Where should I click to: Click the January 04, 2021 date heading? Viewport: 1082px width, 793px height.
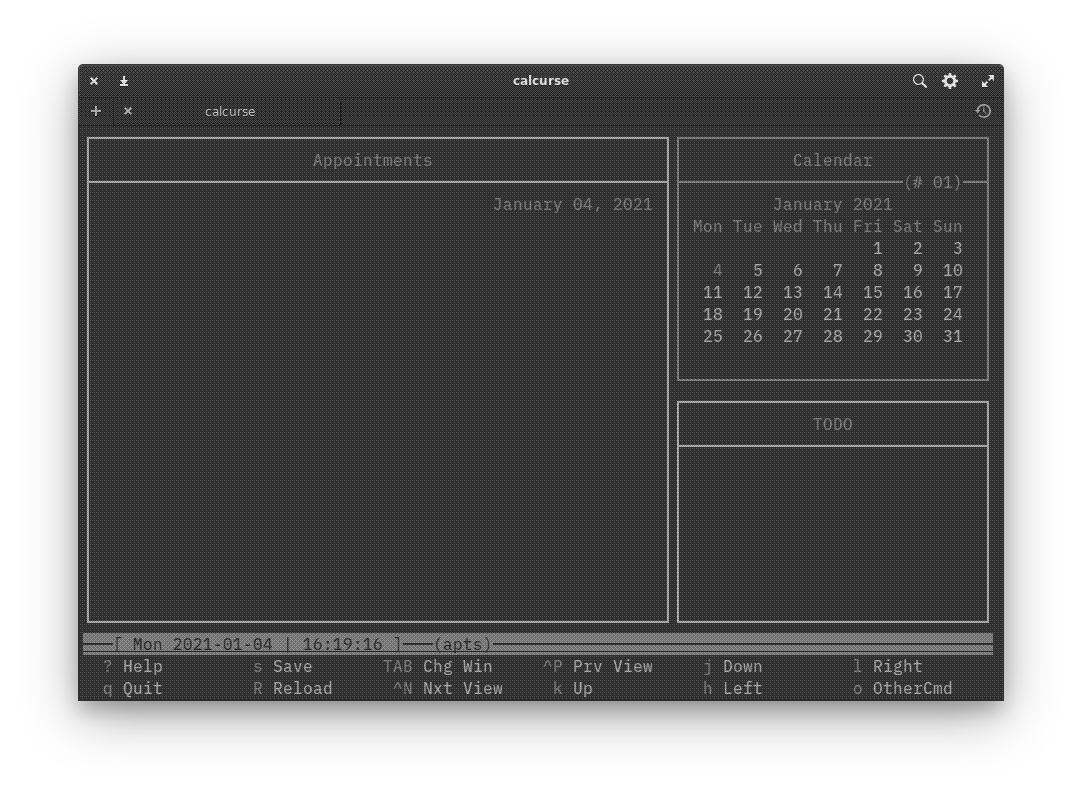572,204
